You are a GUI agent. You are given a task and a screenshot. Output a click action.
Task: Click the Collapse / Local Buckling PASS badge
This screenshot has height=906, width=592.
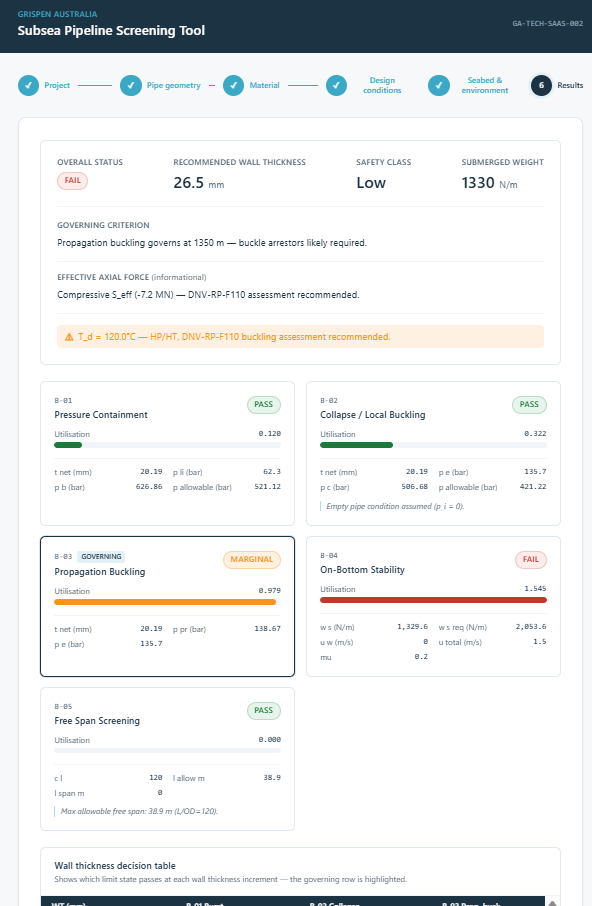[529, 404]
